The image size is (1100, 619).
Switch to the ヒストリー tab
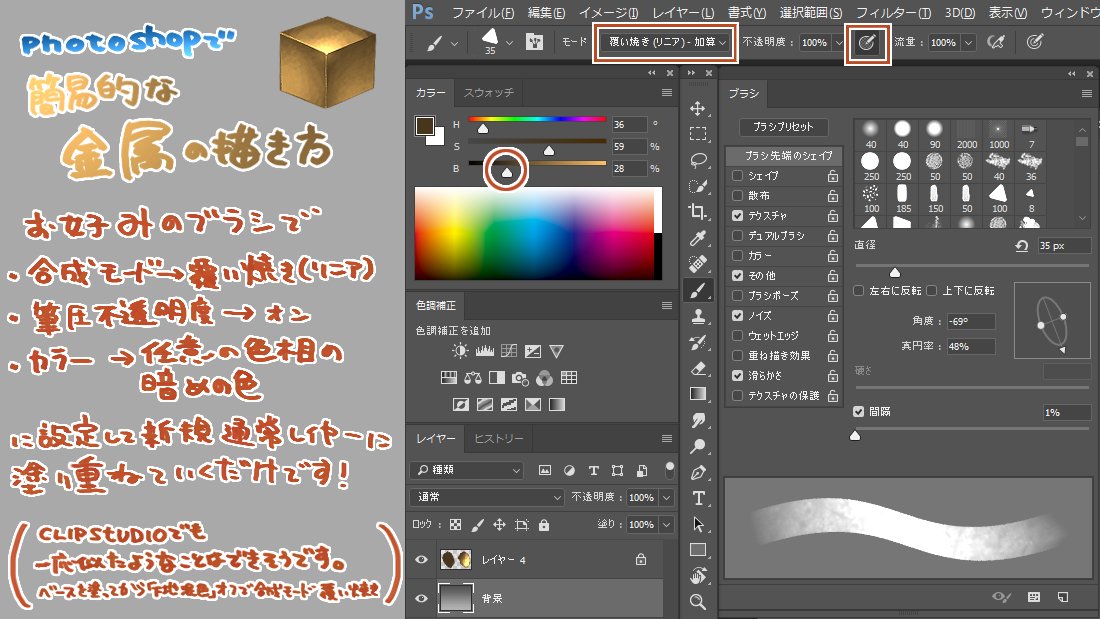click(x=499, y=439)
